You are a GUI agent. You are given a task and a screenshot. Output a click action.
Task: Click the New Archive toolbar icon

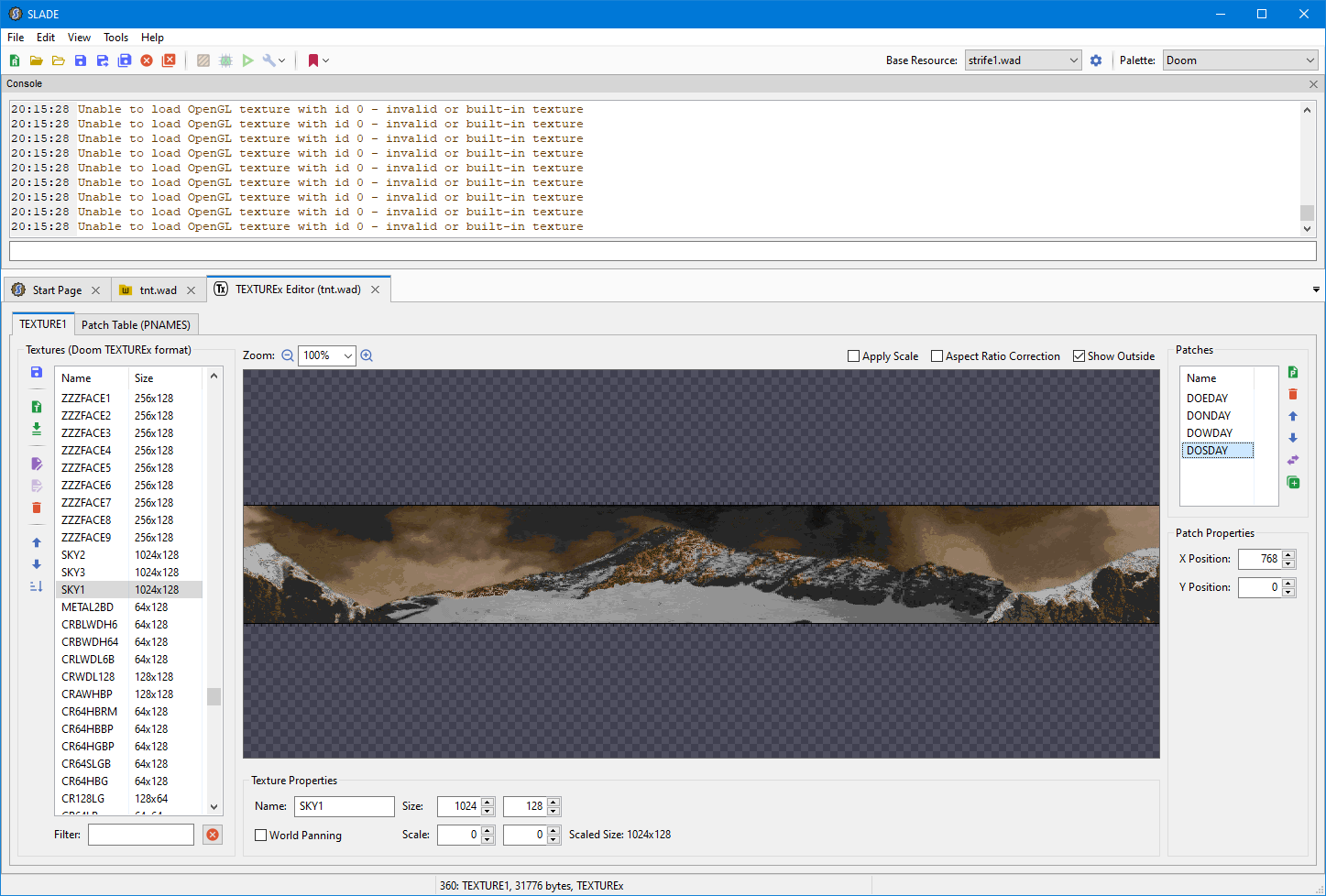[x=15, y=60]
